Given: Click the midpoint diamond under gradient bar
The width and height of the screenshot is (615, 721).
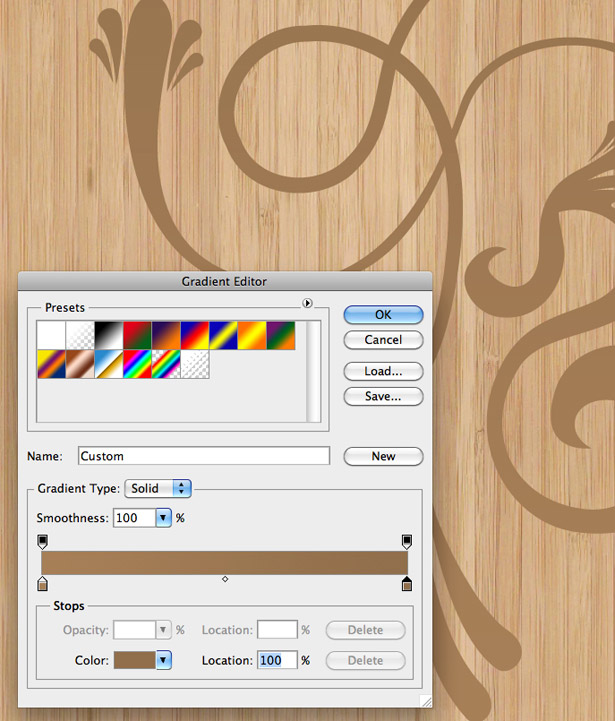Looking at the screenshot, I should pos(225,579).
